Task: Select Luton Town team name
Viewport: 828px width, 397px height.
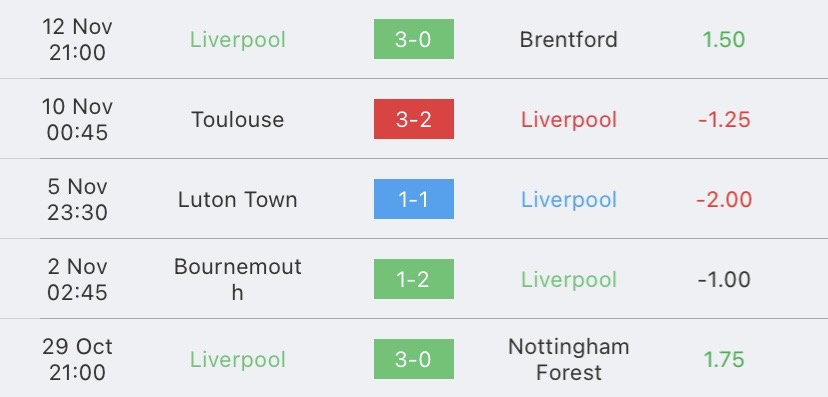Action: point(238,200)
